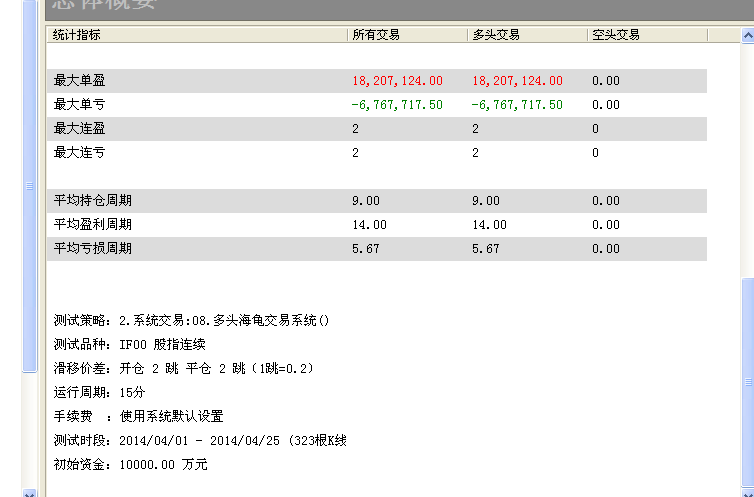Viewport: 754px width, 497px height.
Task: Click the 测试品种 IF00 line
Action: coord(130,345)
